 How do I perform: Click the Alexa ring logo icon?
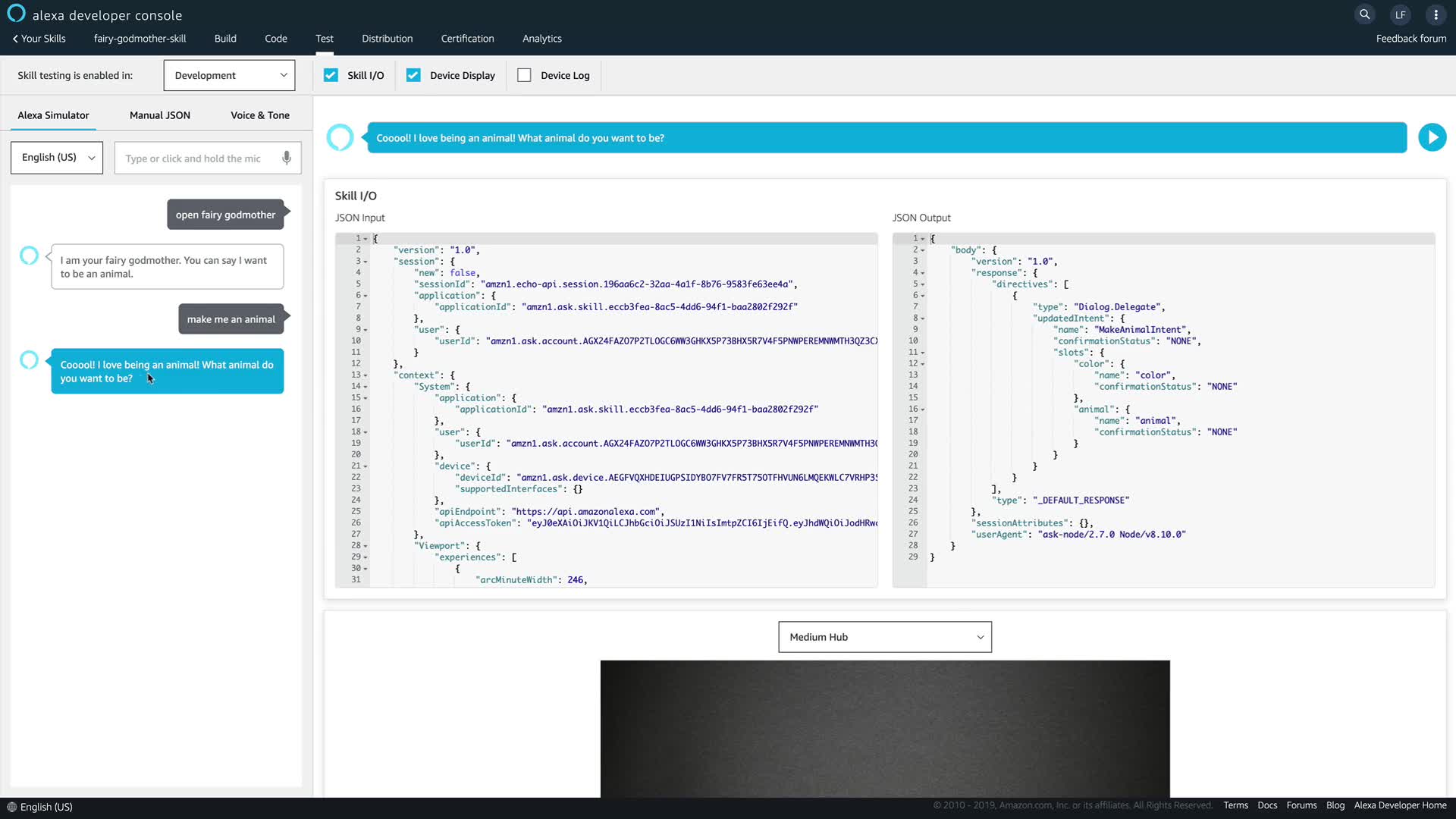pyautogui.click(x=16, y=14)
